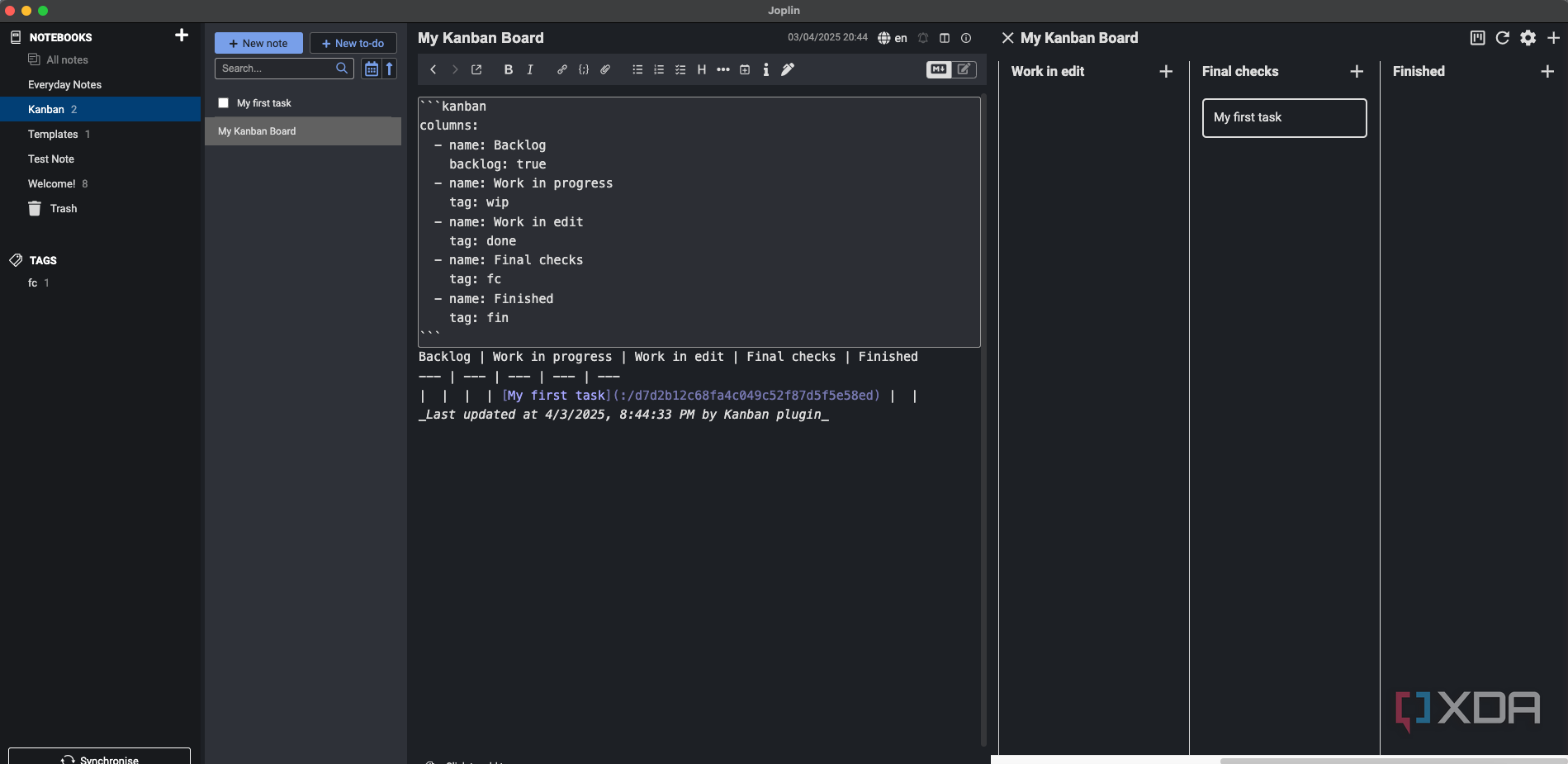The width and height of the screenshot is (1568, 764).
Task: Click the kanban board view icon
Action: click(x=1478, y=38)
